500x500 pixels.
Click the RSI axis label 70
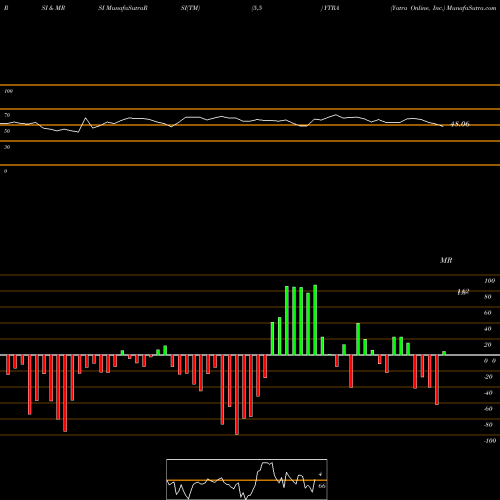(x=7, y=115)
